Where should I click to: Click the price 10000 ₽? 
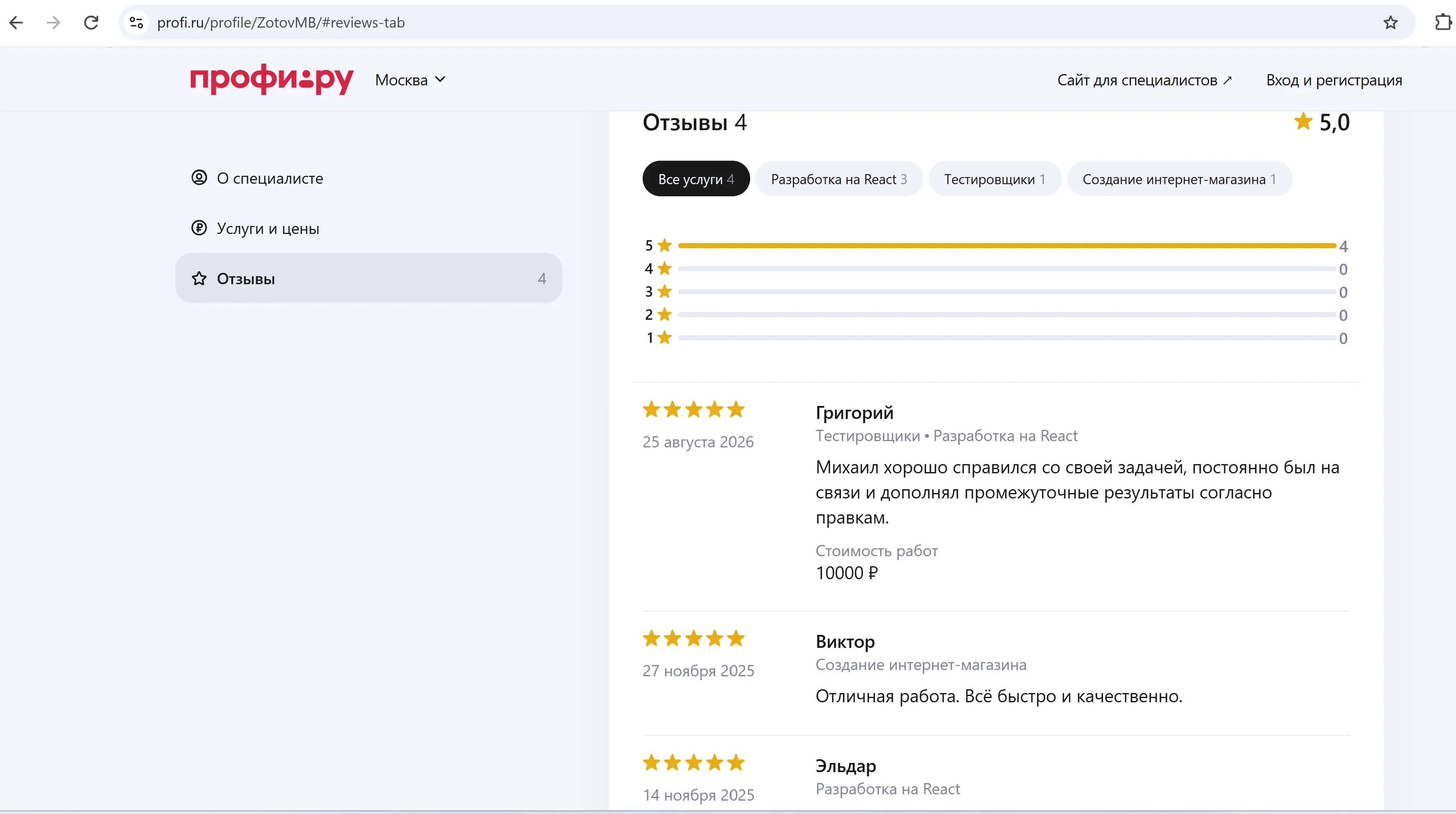pyautogui.click(x=847, y=573)
